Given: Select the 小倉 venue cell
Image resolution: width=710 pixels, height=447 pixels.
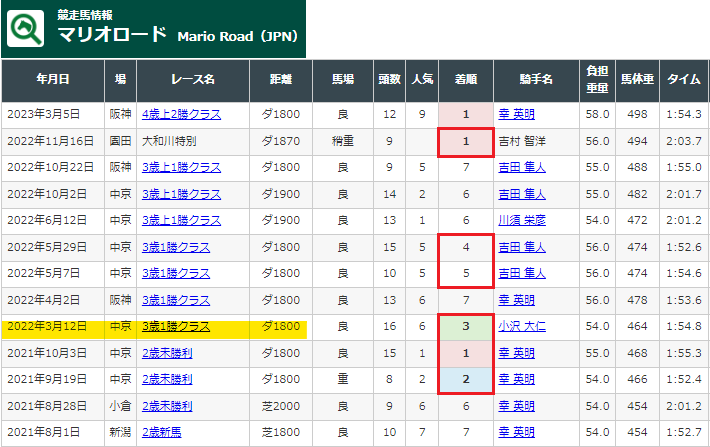Looking at the screenshot, I should pos(120,406).
